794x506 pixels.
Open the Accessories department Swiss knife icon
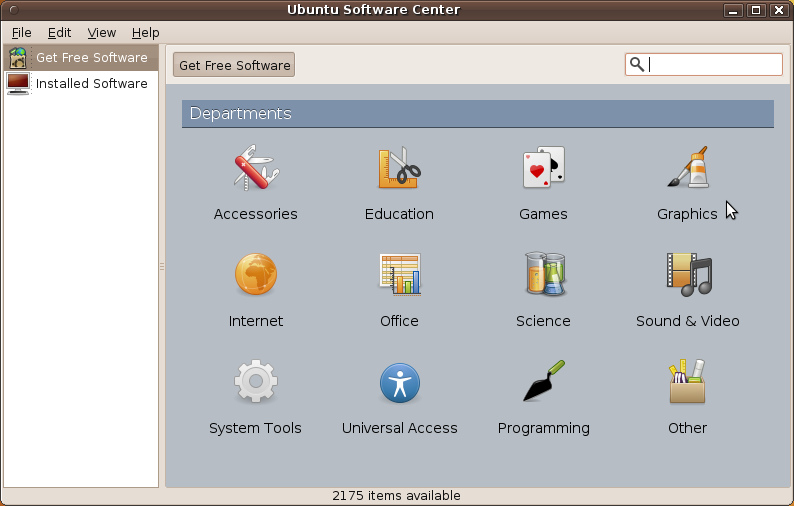click(256, 168)
